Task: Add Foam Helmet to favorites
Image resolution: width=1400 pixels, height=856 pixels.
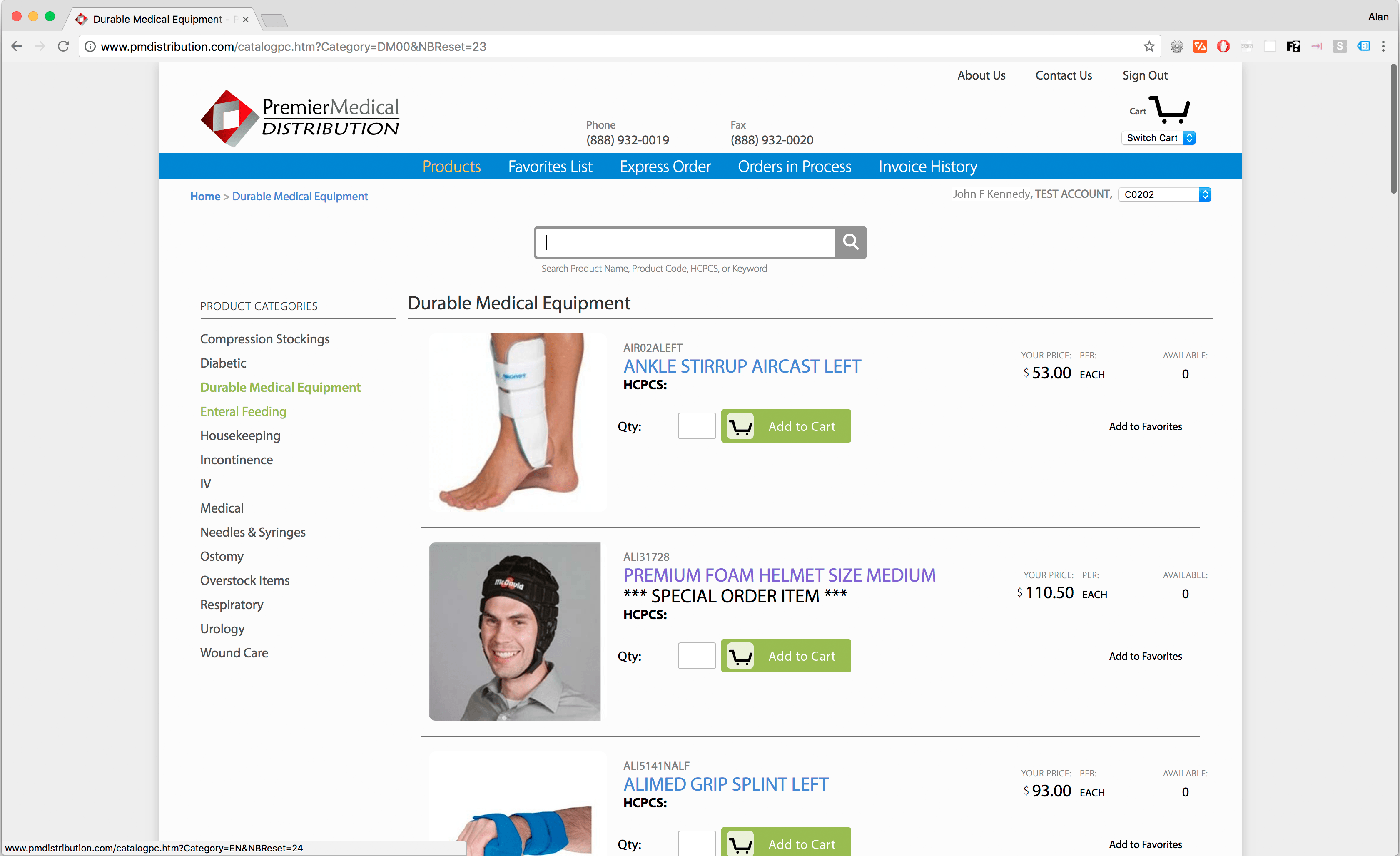Action: 1145,657
